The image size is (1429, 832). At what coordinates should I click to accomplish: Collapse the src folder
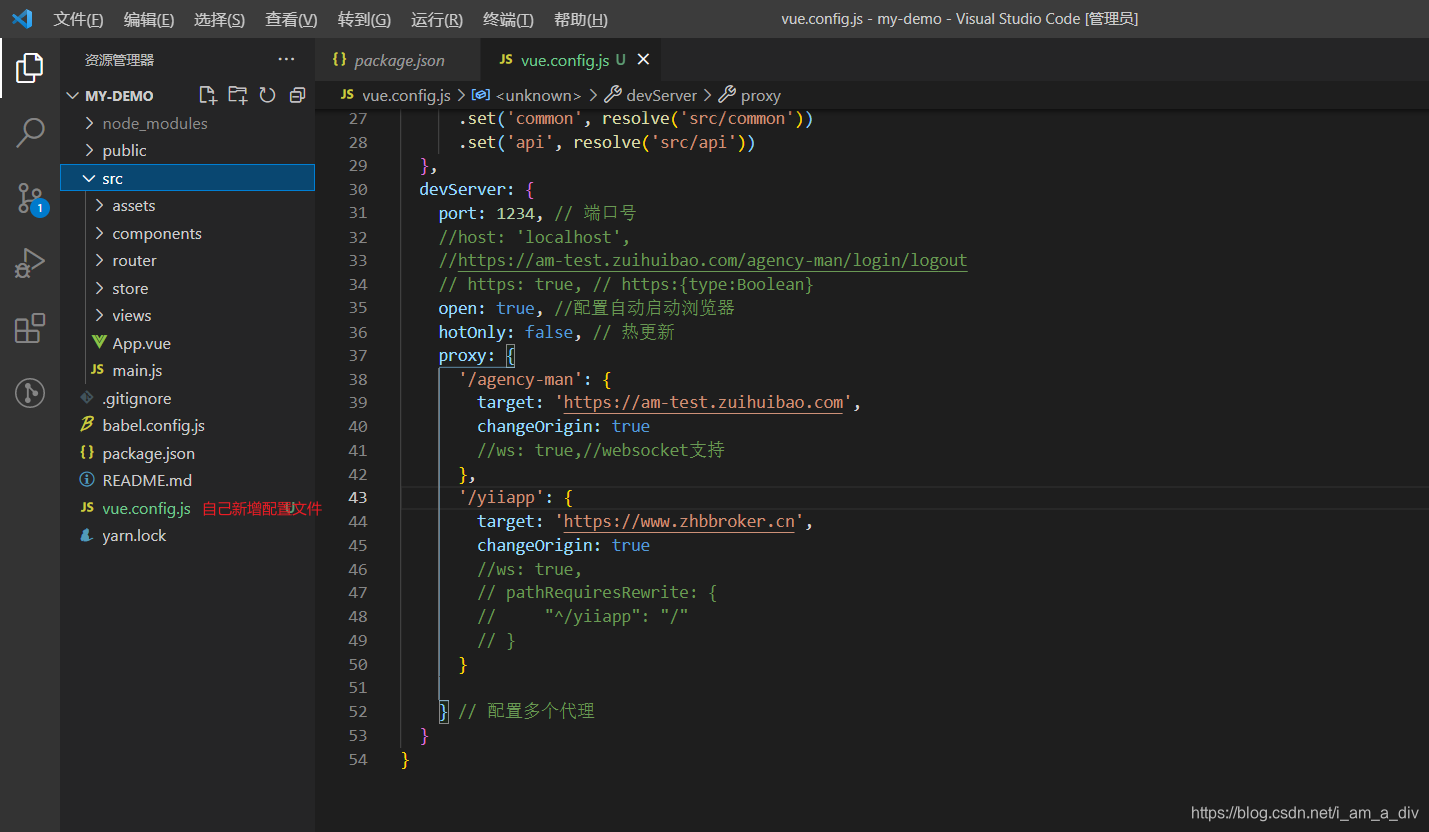coord(90,178)
